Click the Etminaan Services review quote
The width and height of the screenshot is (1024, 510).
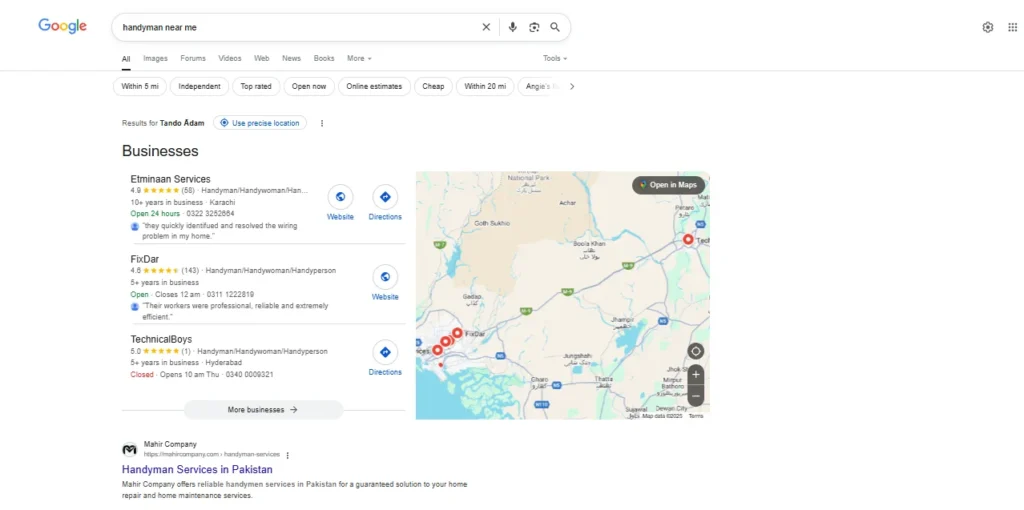pos(220,231)
